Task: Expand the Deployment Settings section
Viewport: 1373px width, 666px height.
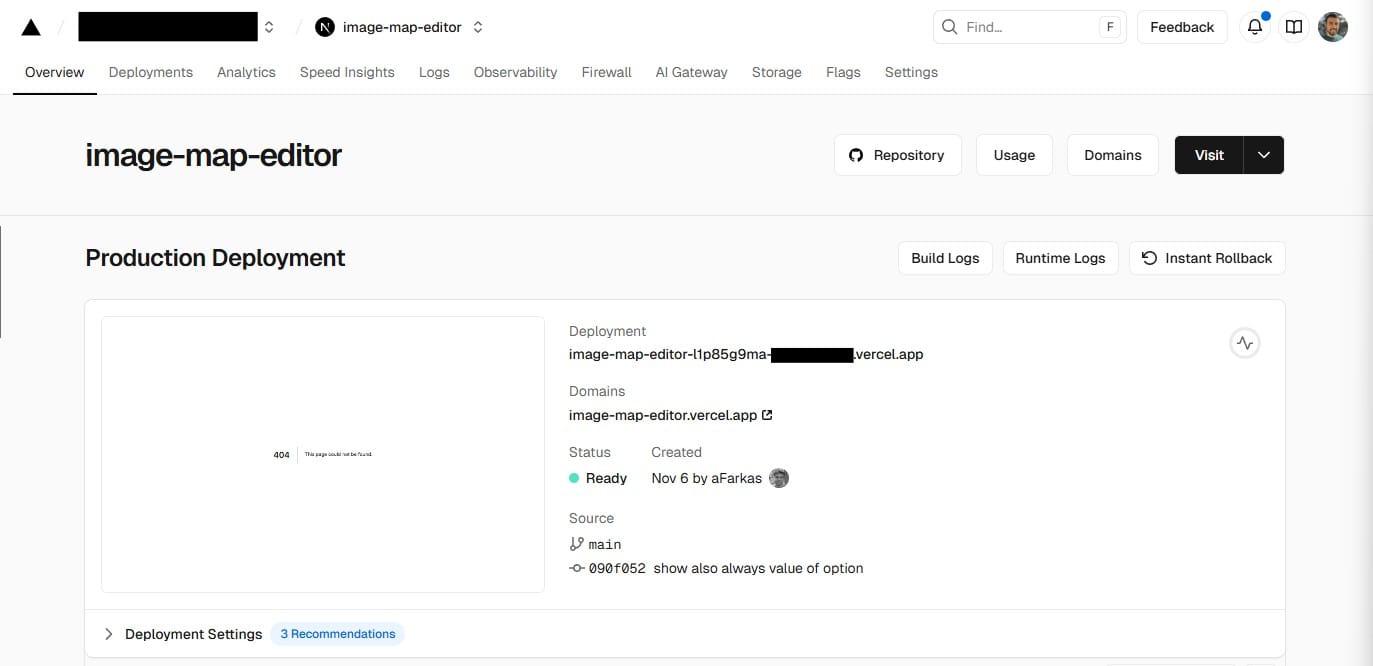Action: click(109, 634)
